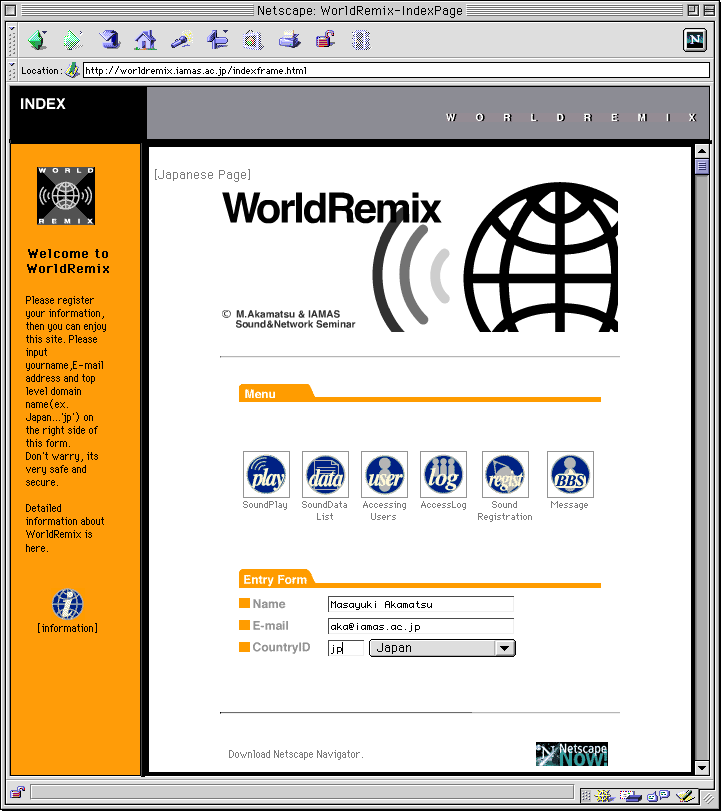
Task: Open the Home page via house icon
Action: [x=145, y=40]
